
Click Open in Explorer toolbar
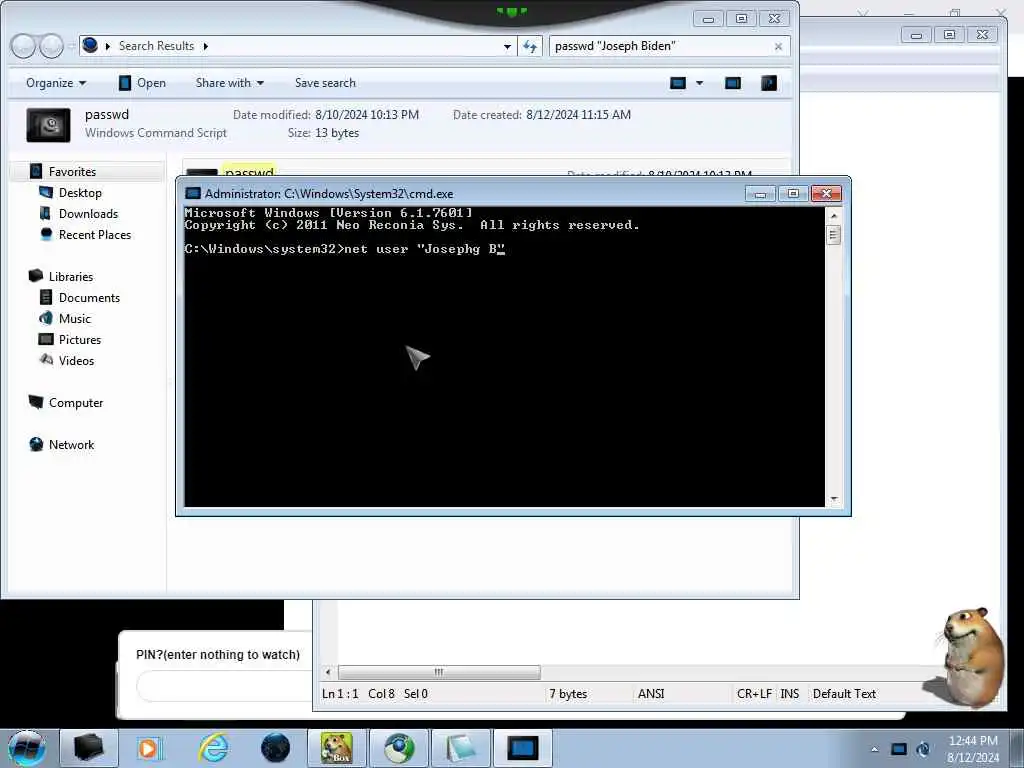click(x=142, y=83)
